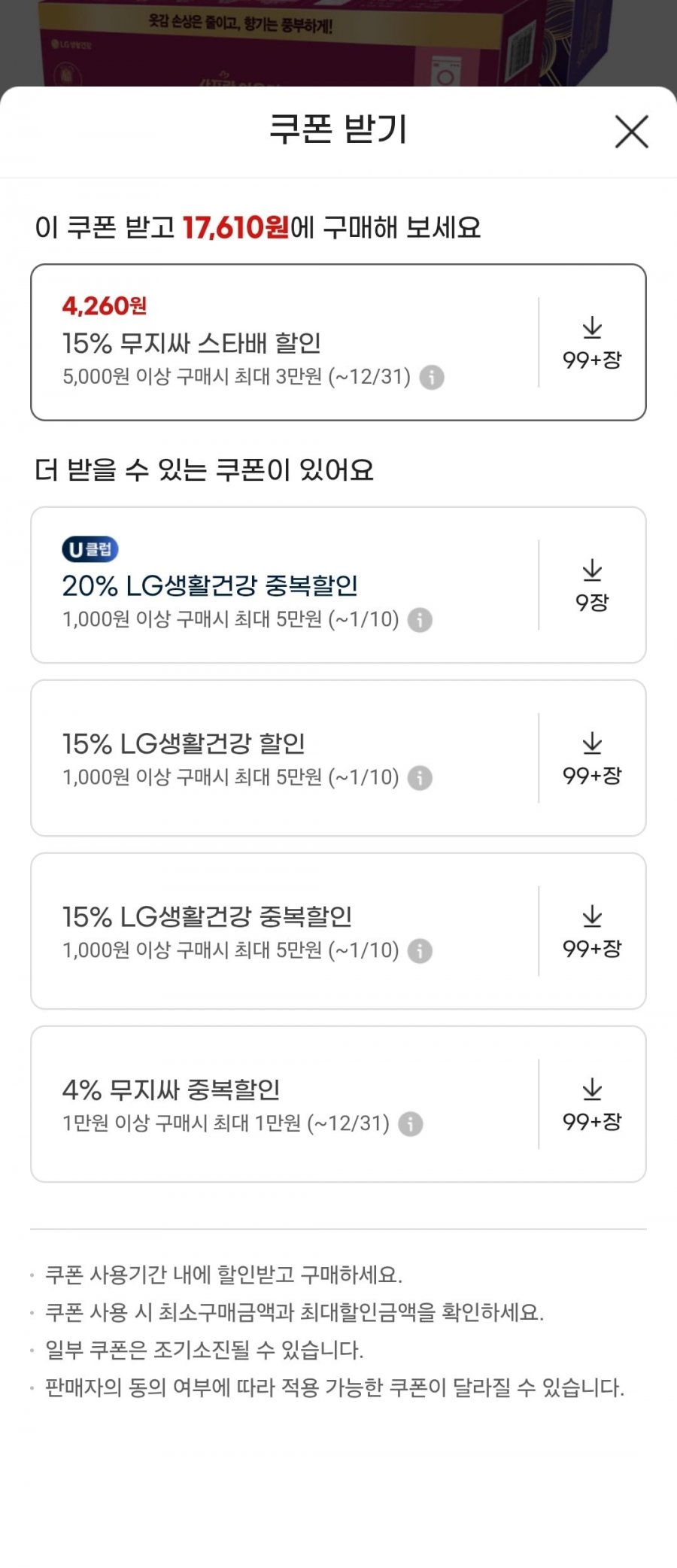The height and width of the screenshot is (1568, 677).
Task: Tap the 4% 무지싸 중복할인 coupon title
Action: tap(171, 1090)
